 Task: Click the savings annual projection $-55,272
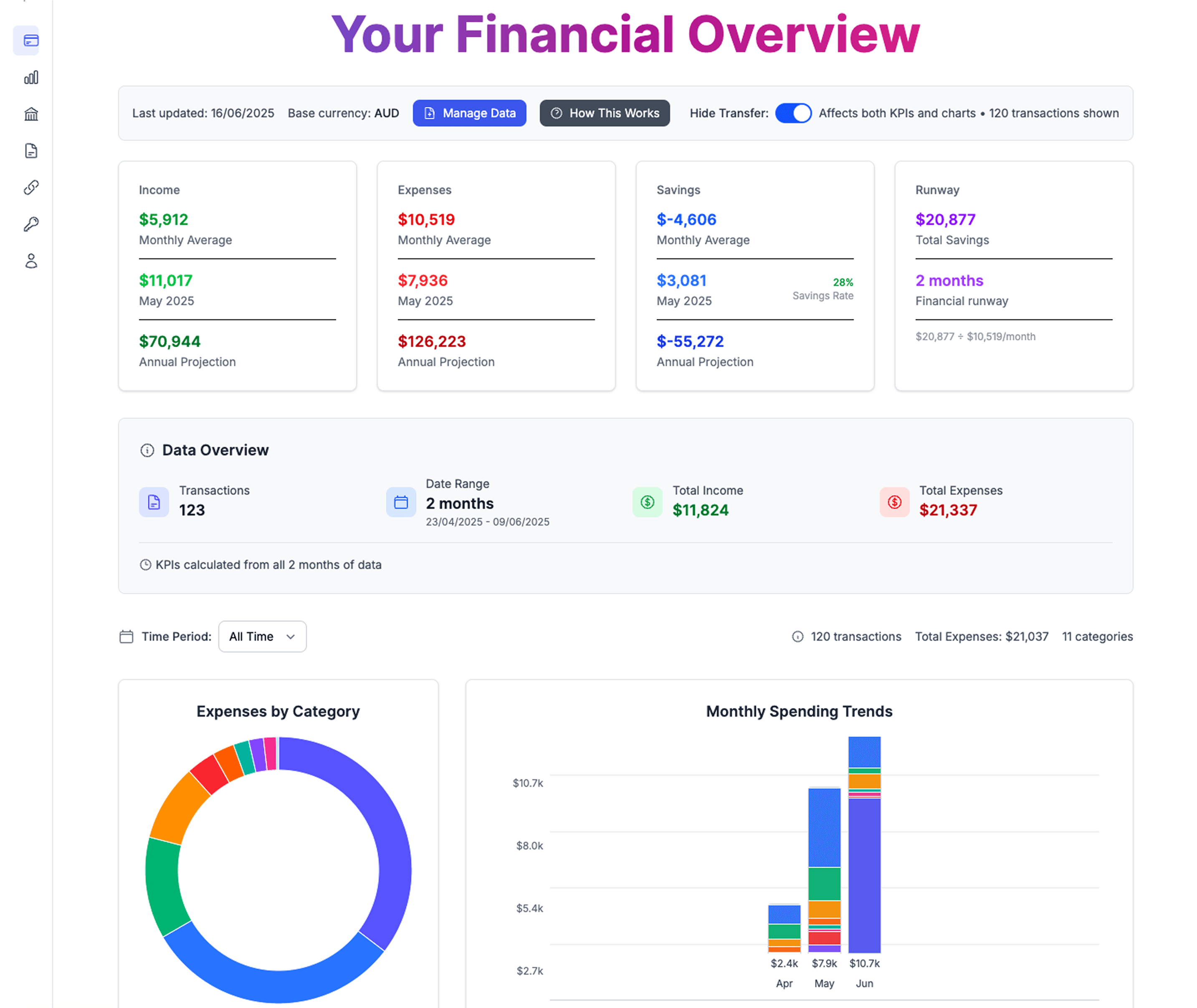click(691, 342)
